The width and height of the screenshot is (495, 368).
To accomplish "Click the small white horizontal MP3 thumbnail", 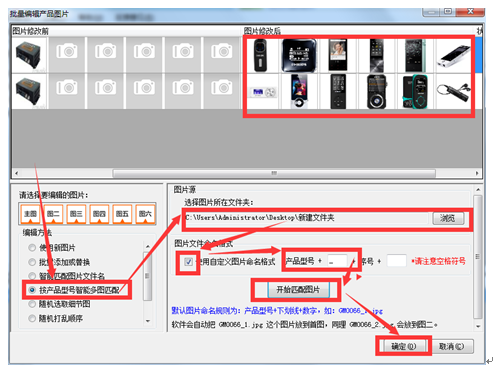I will pos(263,92).
